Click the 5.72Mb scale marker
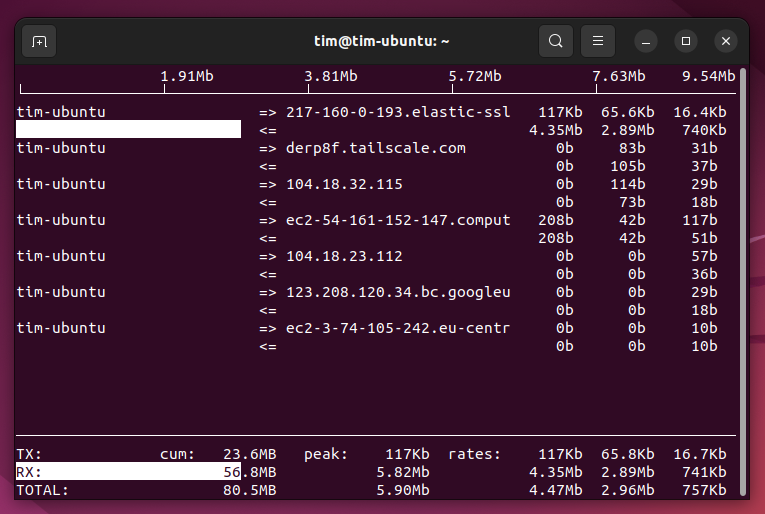Viewport: 765px width, 514px height. click(x=475, y=76)
